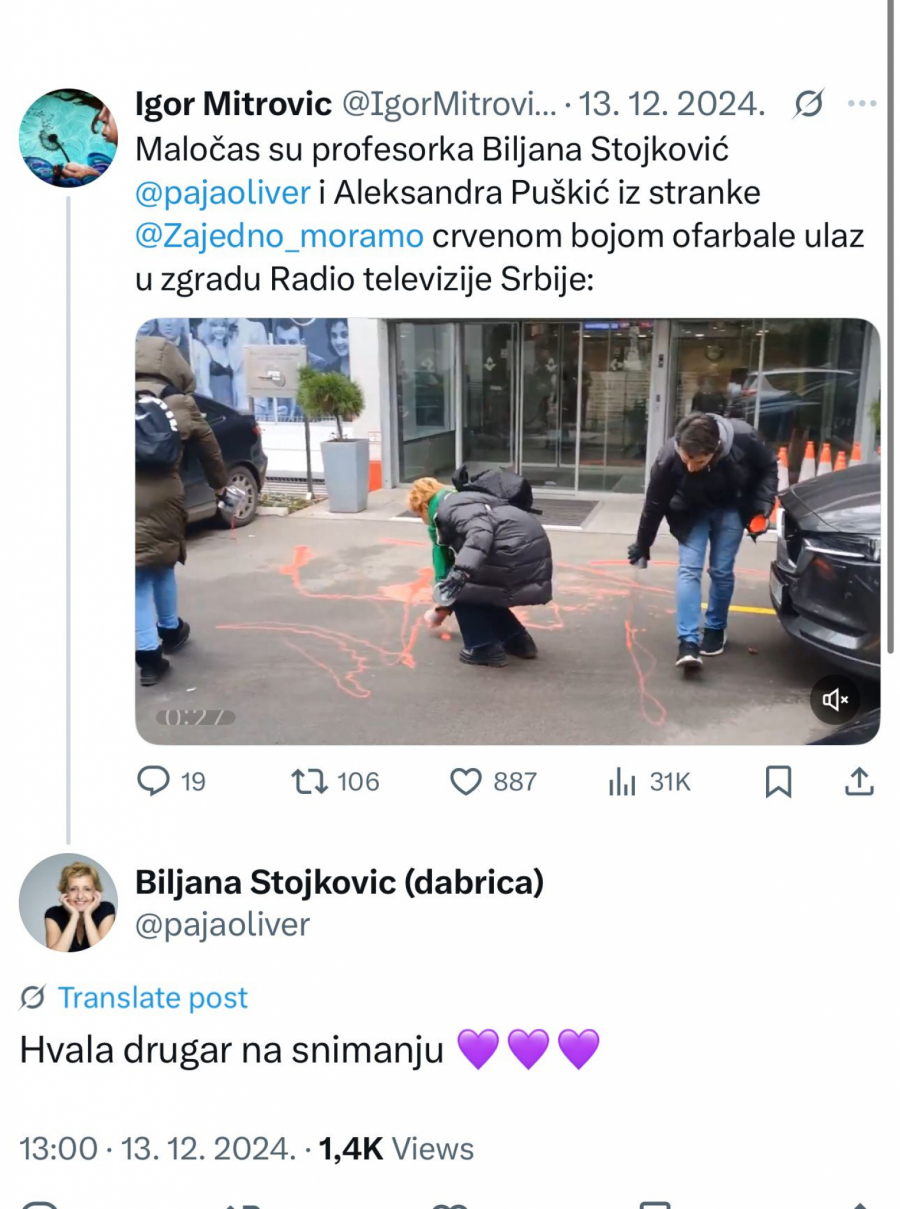Viewport: 900px width, 1209px height.
Task: Bookmark Igor Mitrovic's post
Action: point(778,781)
